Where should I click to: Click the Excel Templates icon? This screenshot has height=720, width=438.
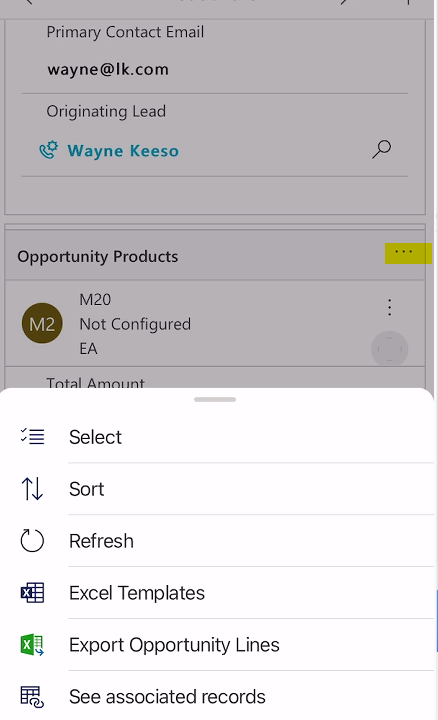tap(32, 593)
